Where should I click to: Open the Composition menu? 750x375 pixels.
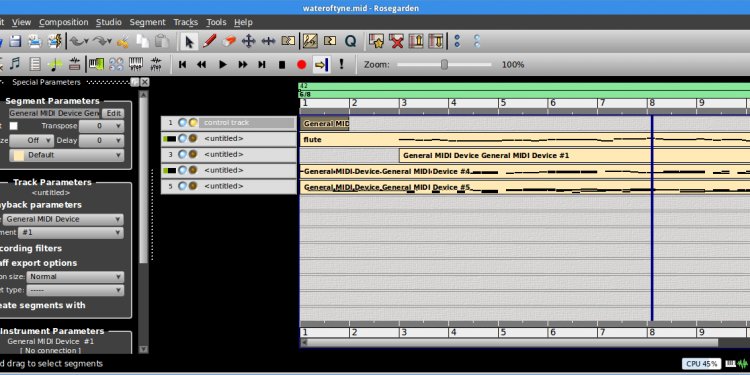[x=64, y=22]
